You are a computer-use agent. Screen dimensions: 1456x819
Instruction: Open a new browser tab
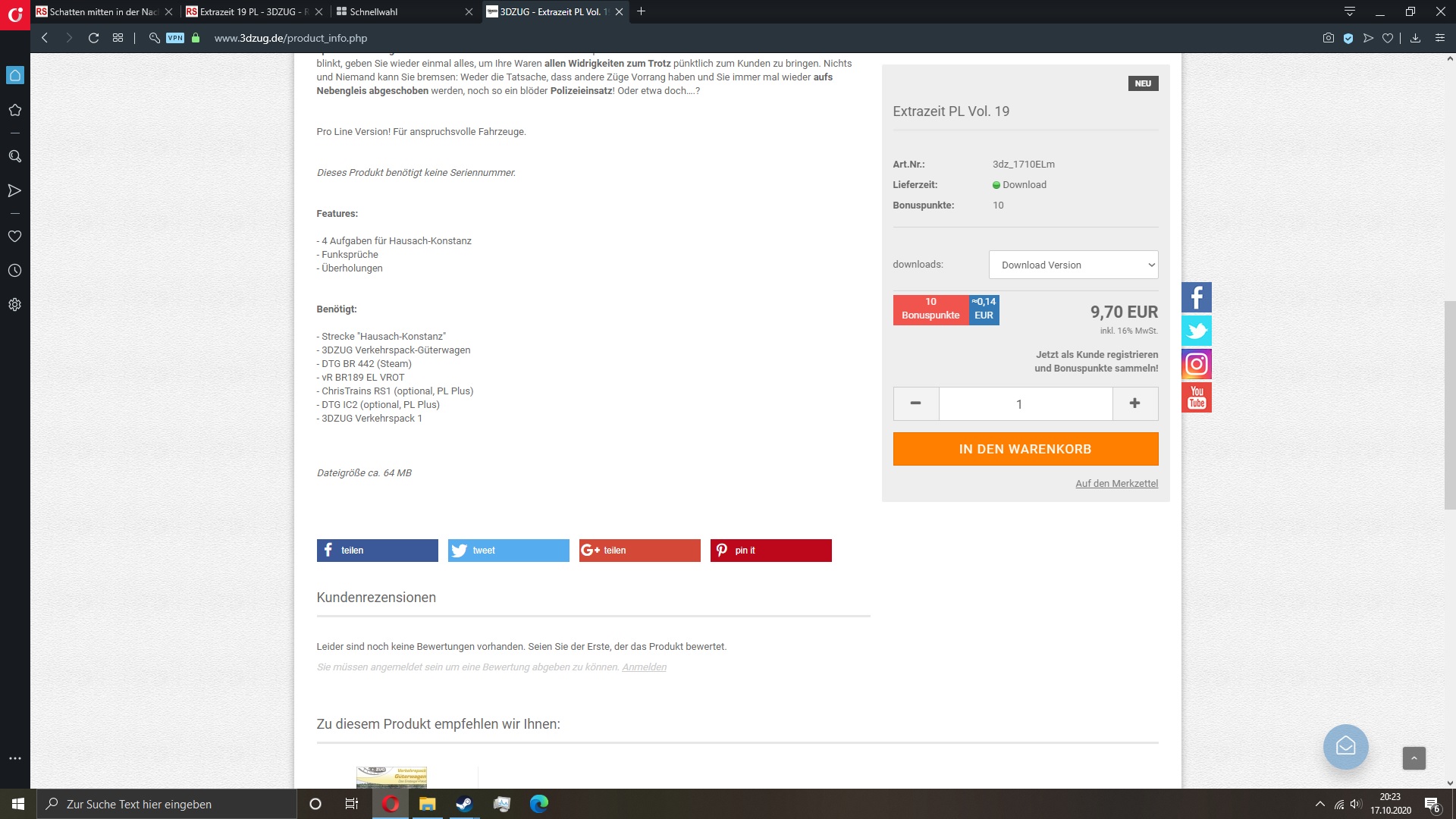pos(642,11)
